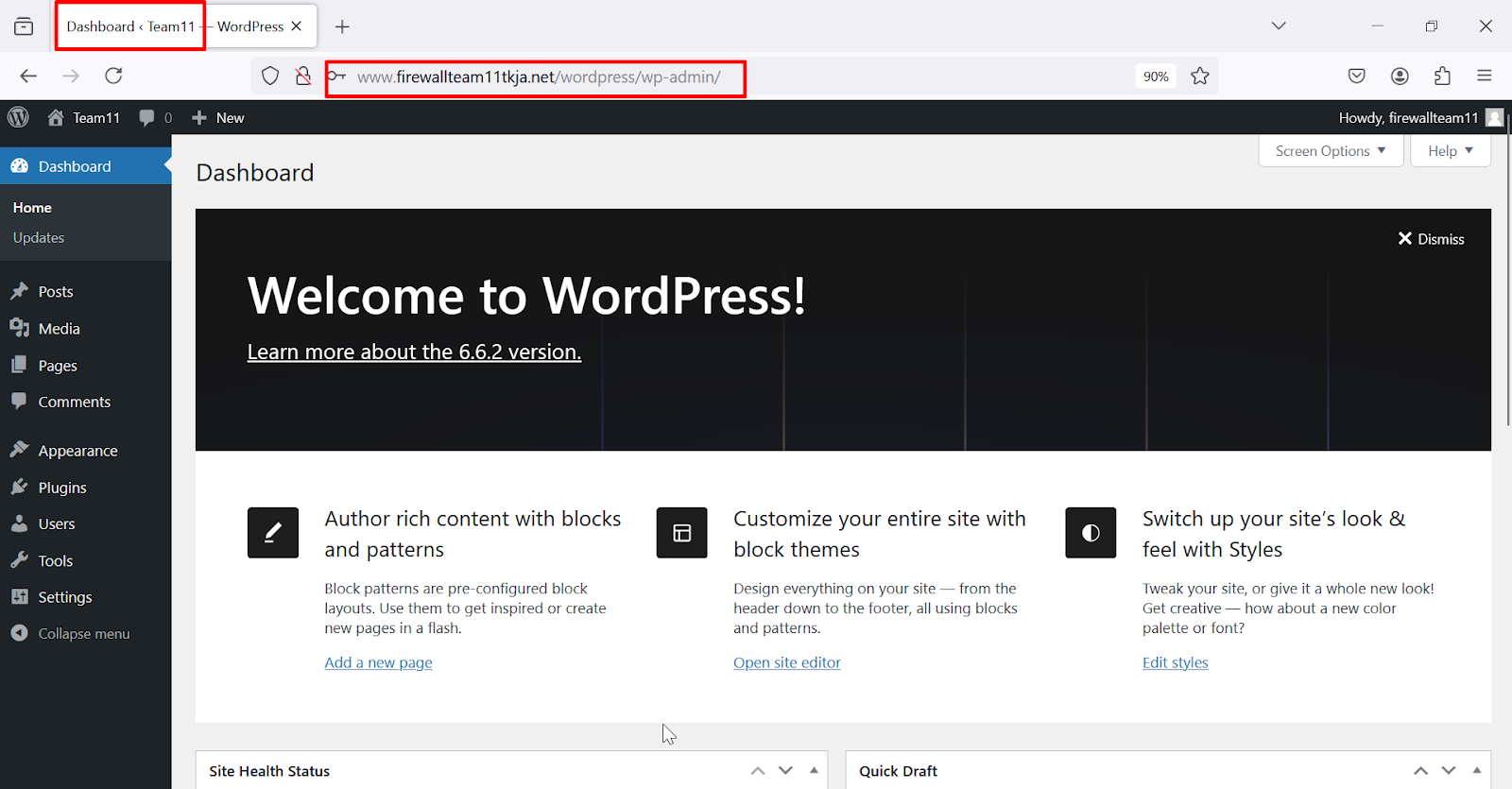Click the list all tabs chevron

pyautogui.click(x=1279, y=26)
